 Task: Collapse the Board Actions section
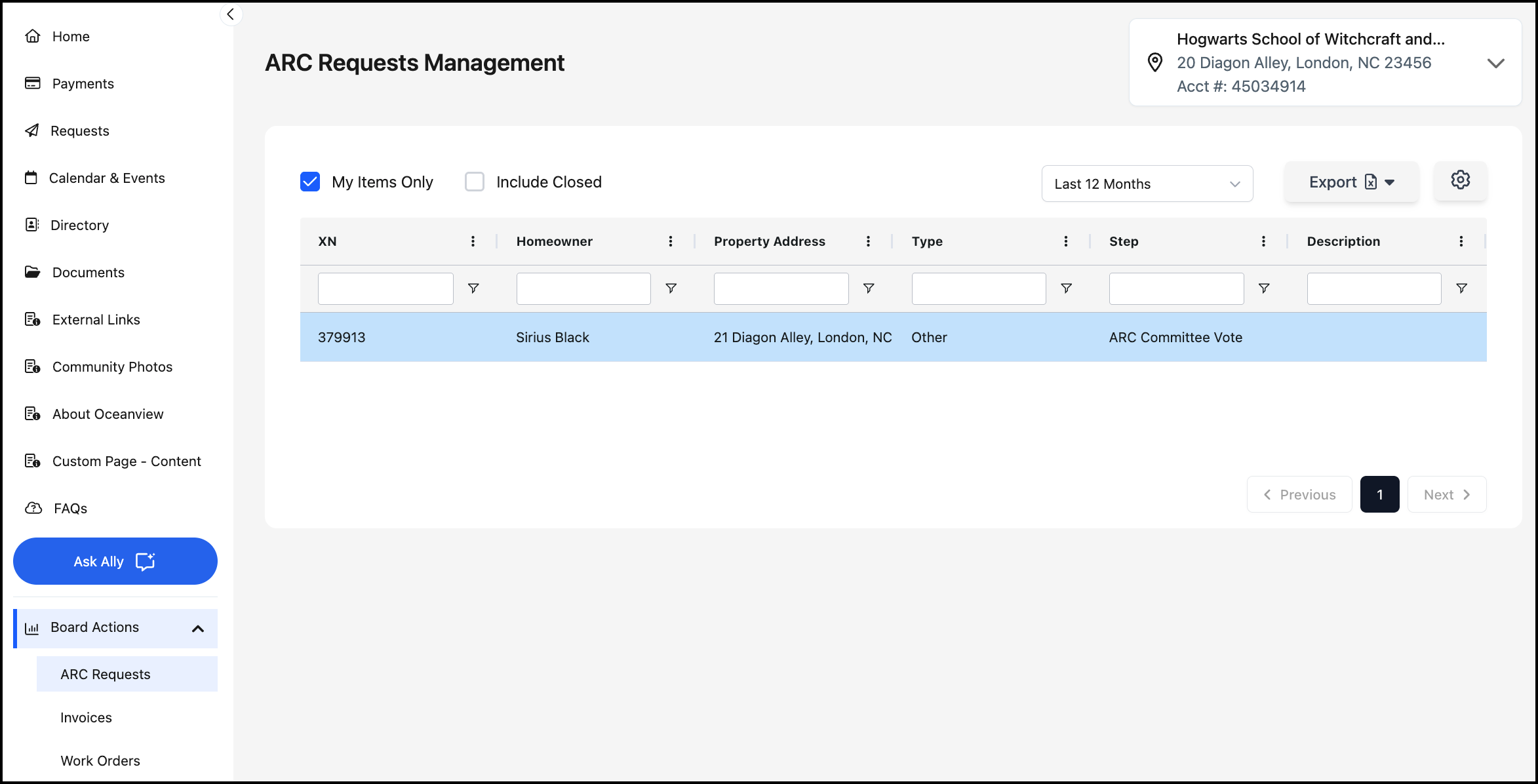coord(198,629)
